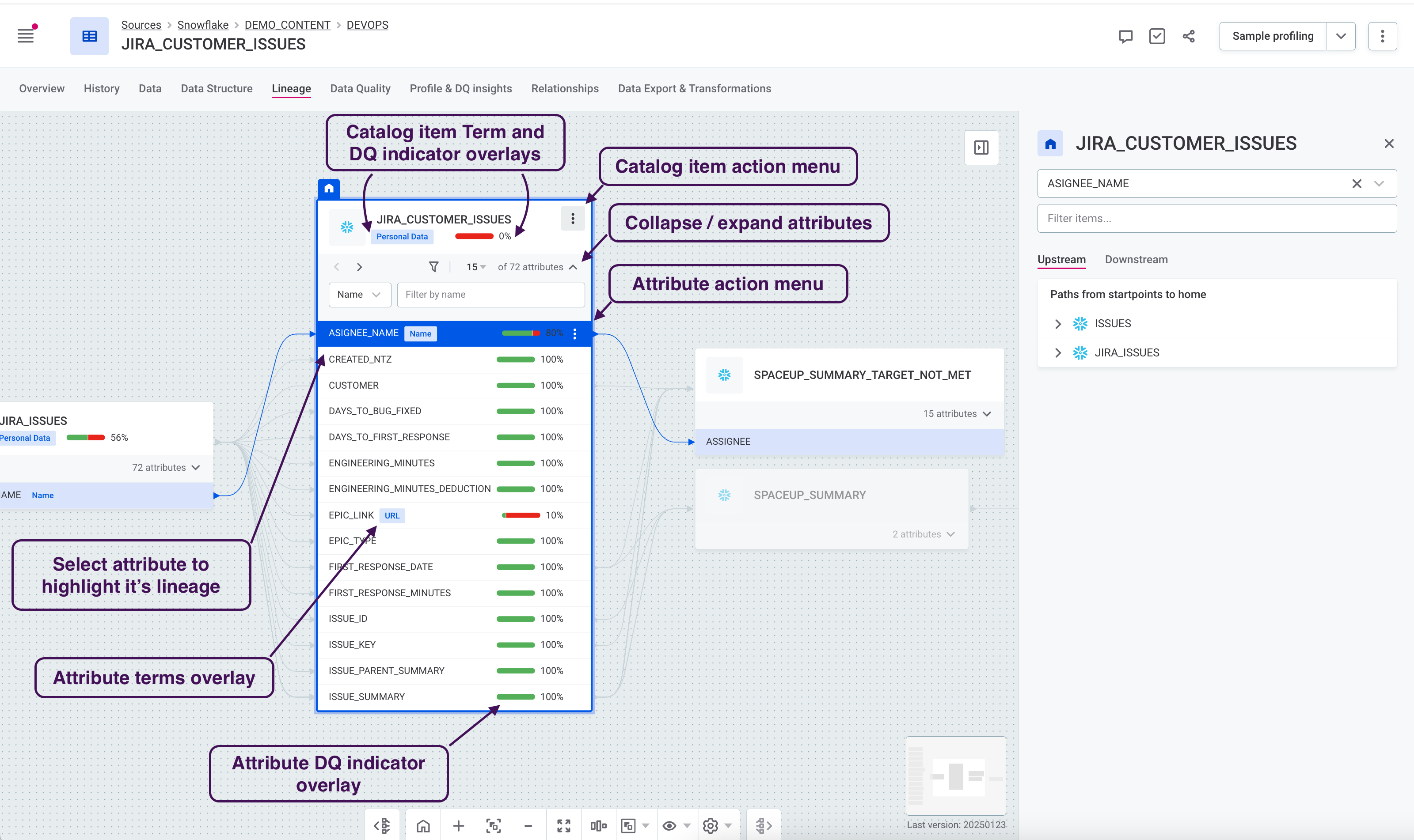Open the Sample profiling dropdown arrow
This screenshot has width=1414, height=840.
click(x=1340, y=36)
